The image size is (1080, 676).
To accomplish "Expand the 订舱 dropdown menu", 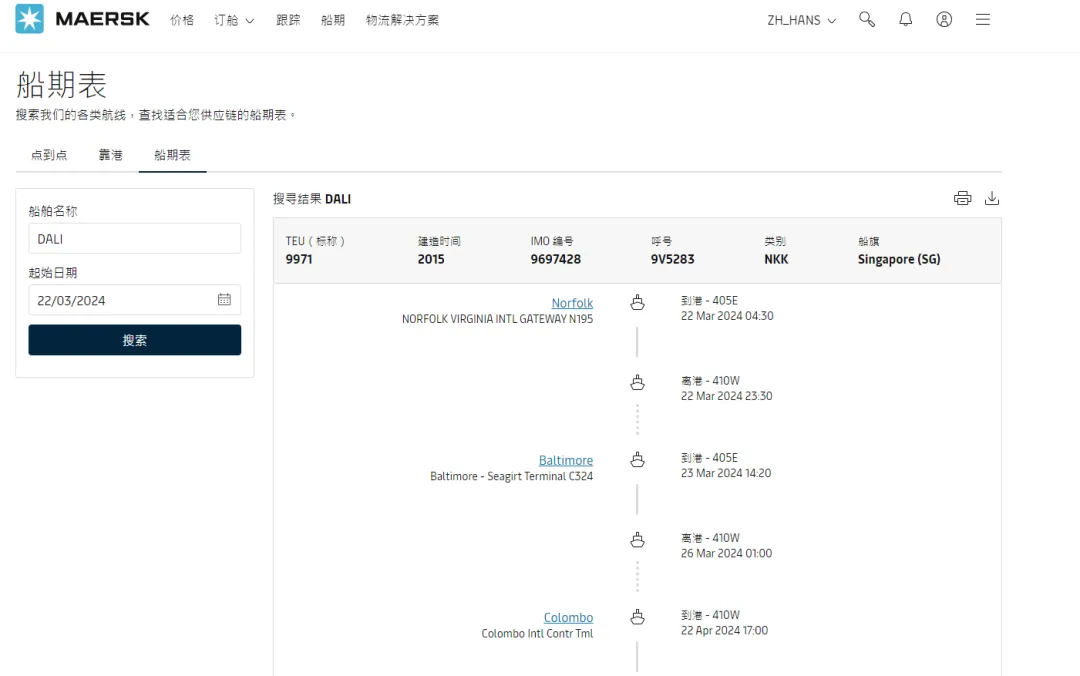I will (234, 20).
